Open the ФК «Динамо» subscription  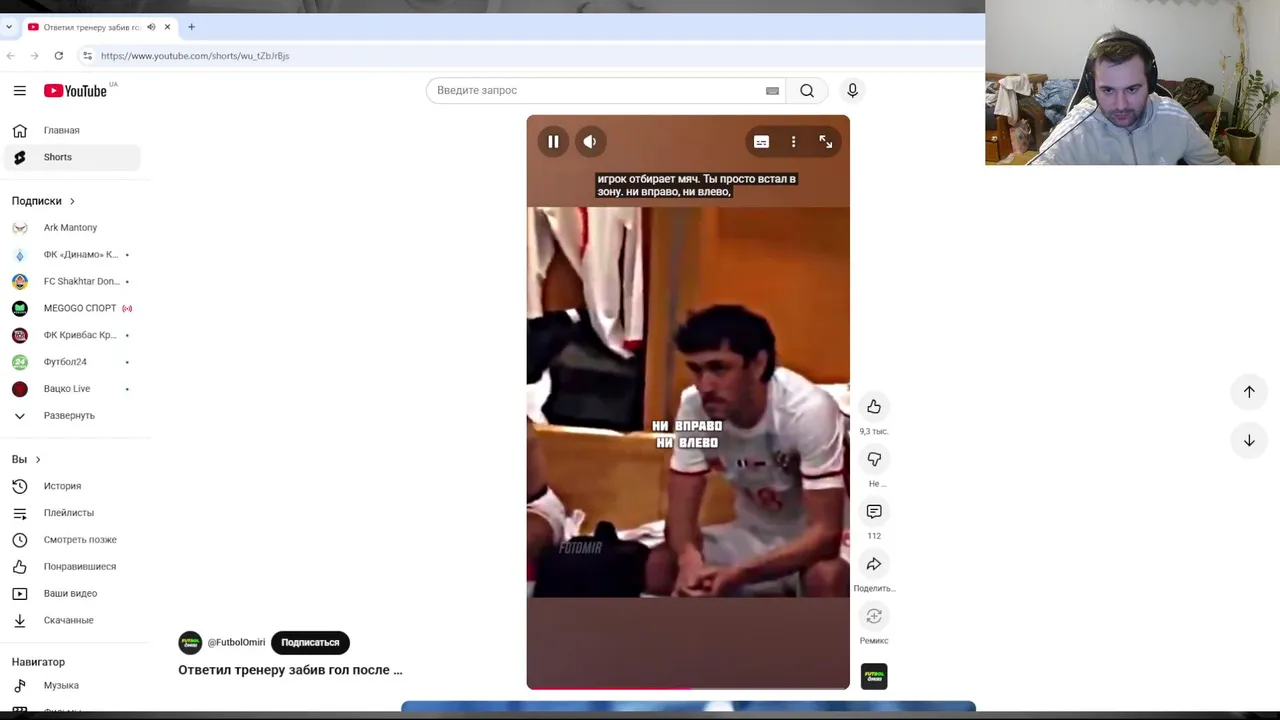point(72,254)
